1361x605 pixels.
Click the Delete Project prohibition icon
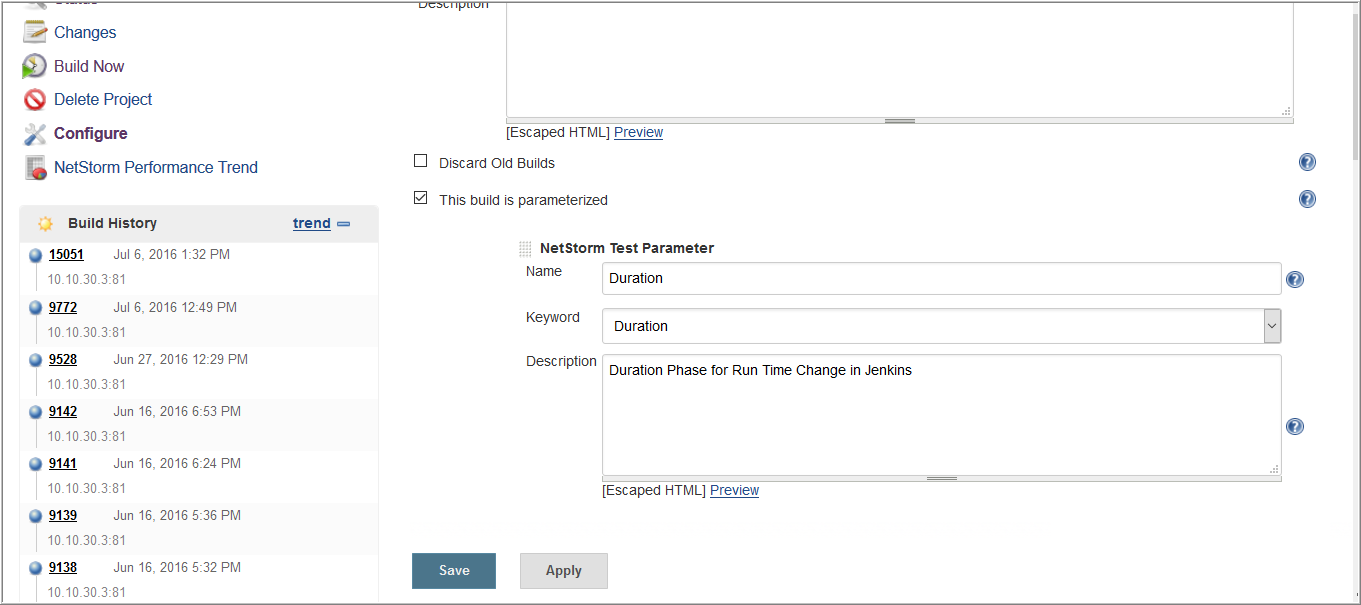click(35, 100)
